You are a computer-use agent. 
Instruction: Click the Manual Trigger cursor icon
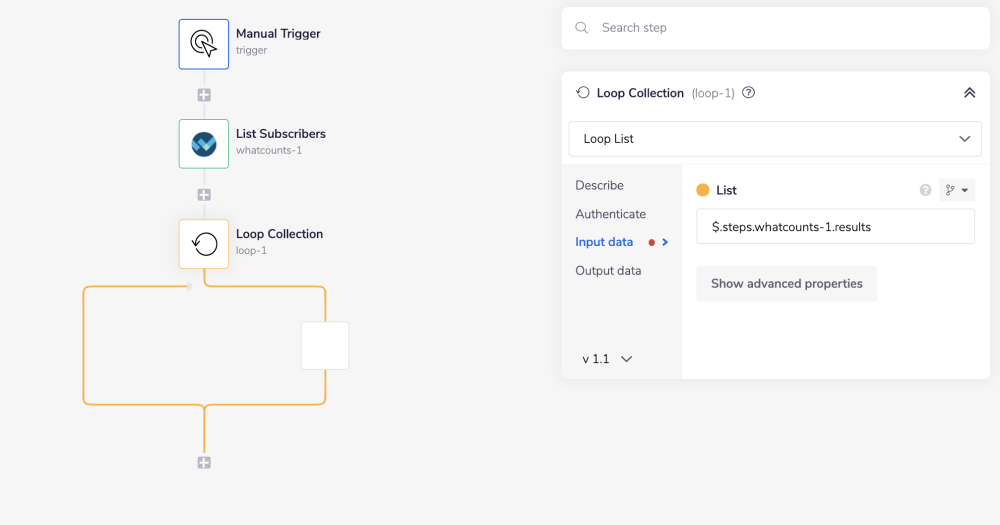pos(204,44)
